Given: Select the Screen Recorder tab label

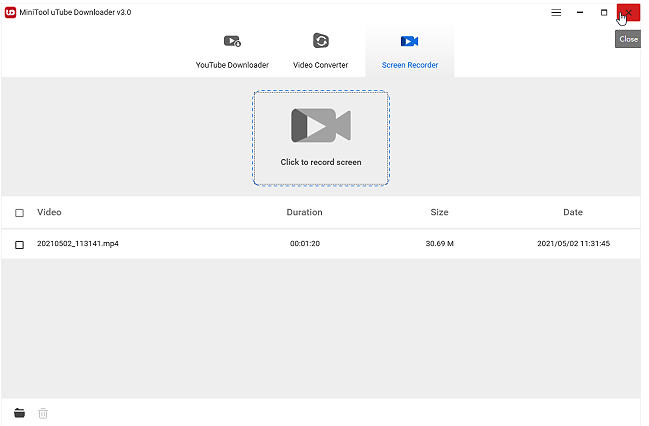Looking at the screenshot, I should click(410, 65).
